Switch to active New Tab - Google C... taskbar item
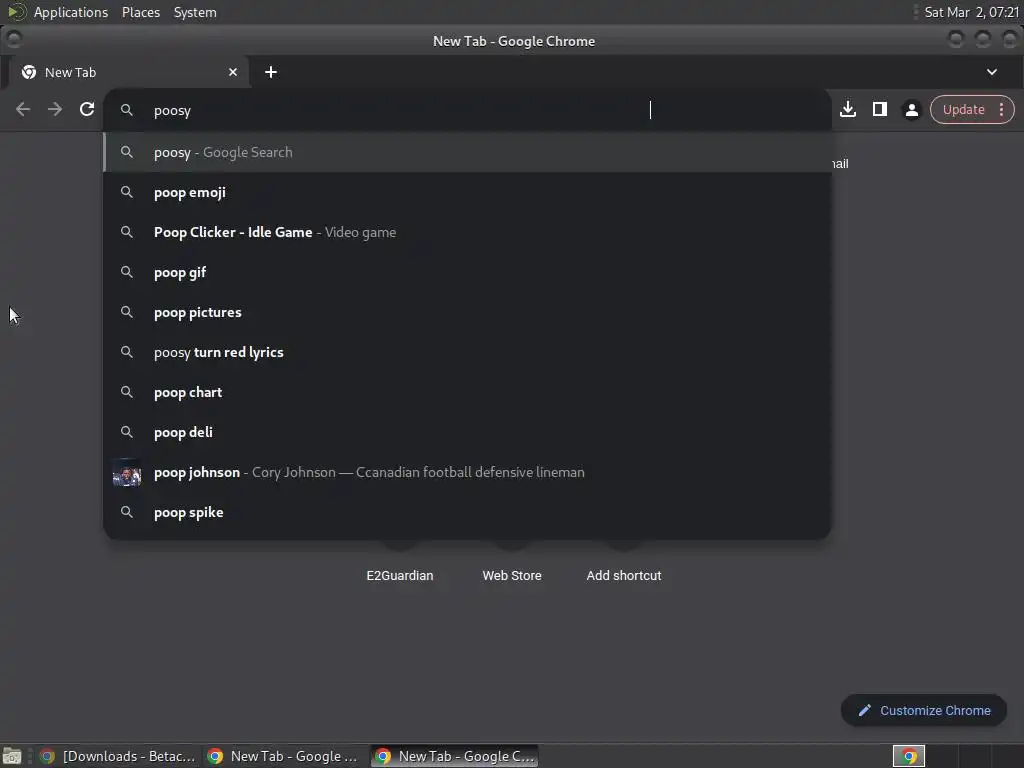This screenshot has height=768, width=1024. pyautogui.click(x=455, y=756)
